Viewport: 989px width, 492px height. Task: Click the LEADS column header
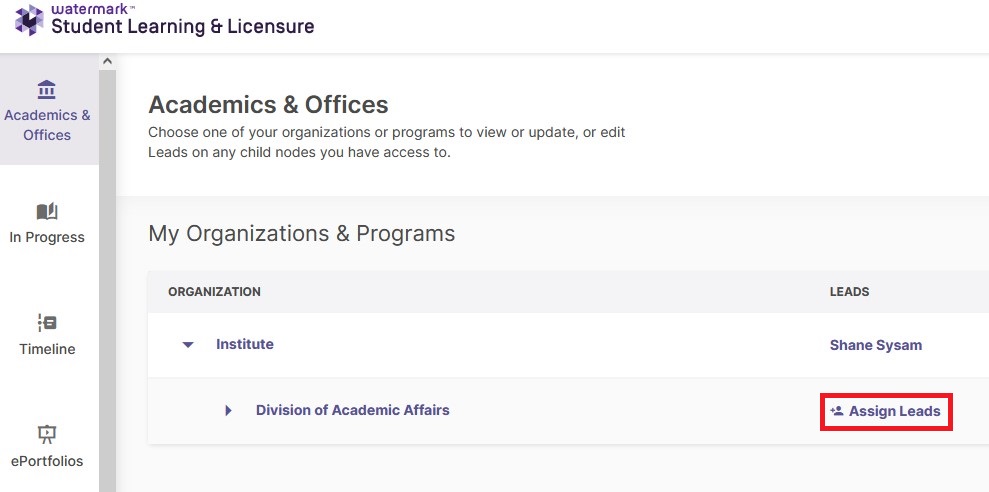pyautogui.click(x=849, y=292)
